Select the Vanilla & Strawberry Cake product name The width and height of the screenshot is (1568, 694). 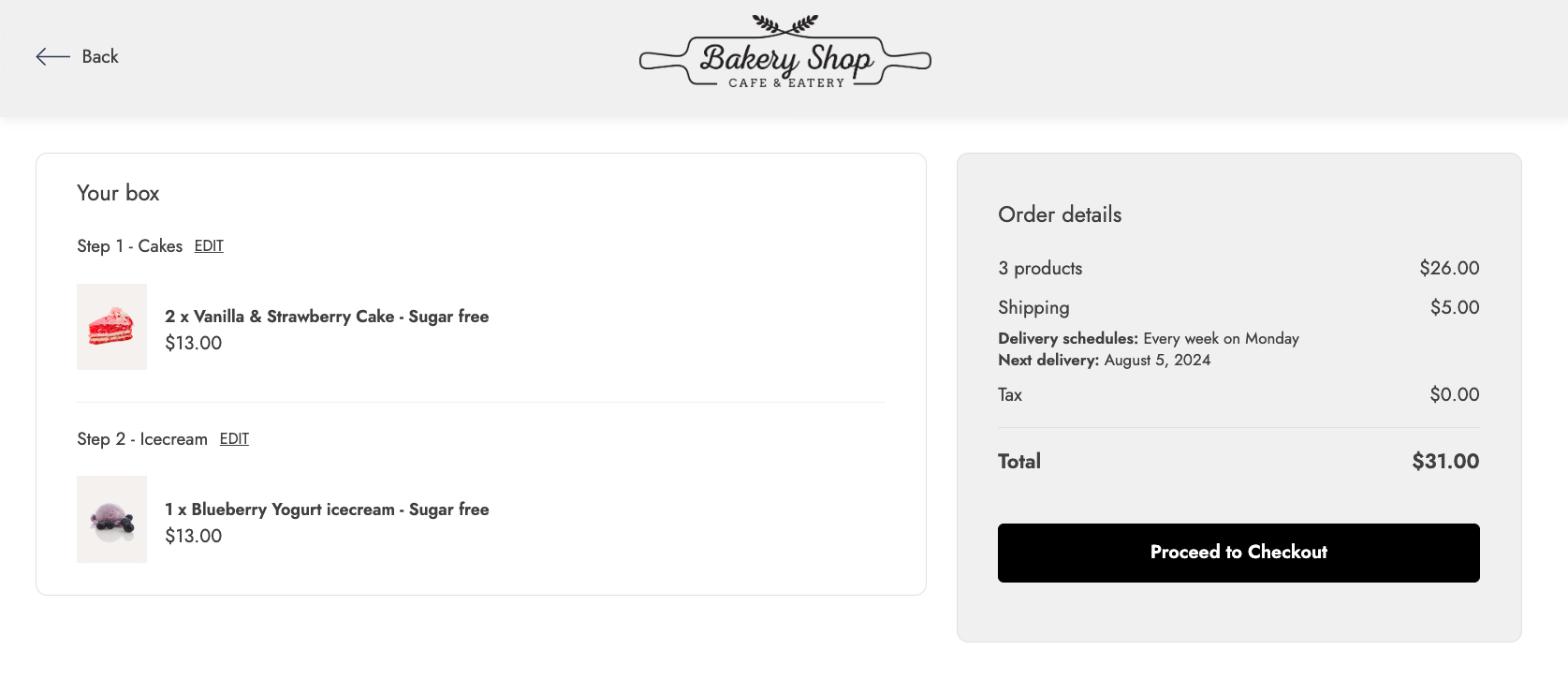[327, 317]
